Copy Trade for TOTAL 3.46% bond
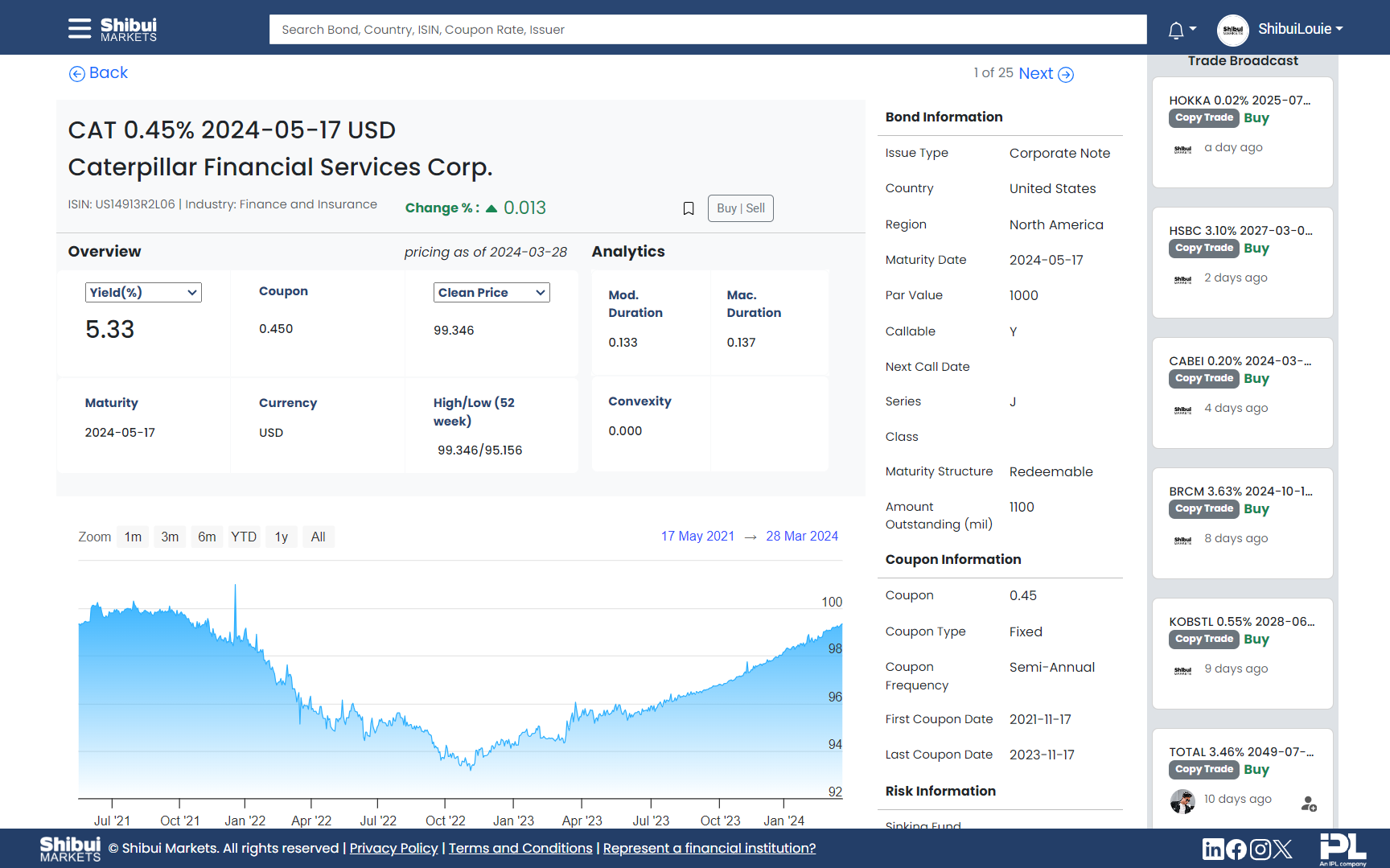The width and height of the screenshot is (1390, 868). 1204,770
